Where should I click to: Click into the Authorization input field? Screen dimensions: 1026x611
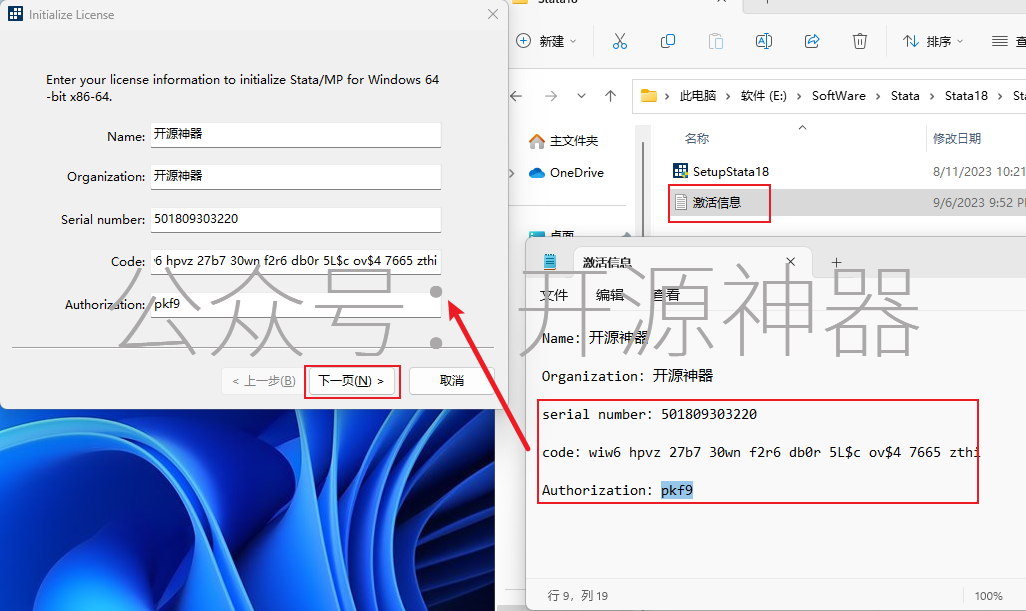[296, 304]
